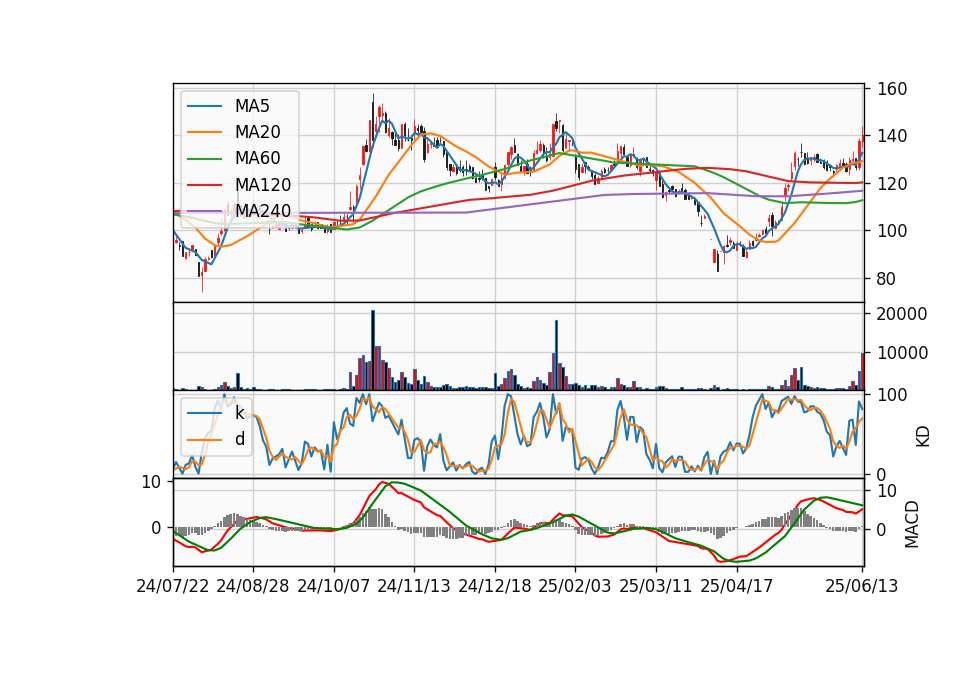Click the MACD axis title
This screenshot has width=960, height=690.
[912, 524]
